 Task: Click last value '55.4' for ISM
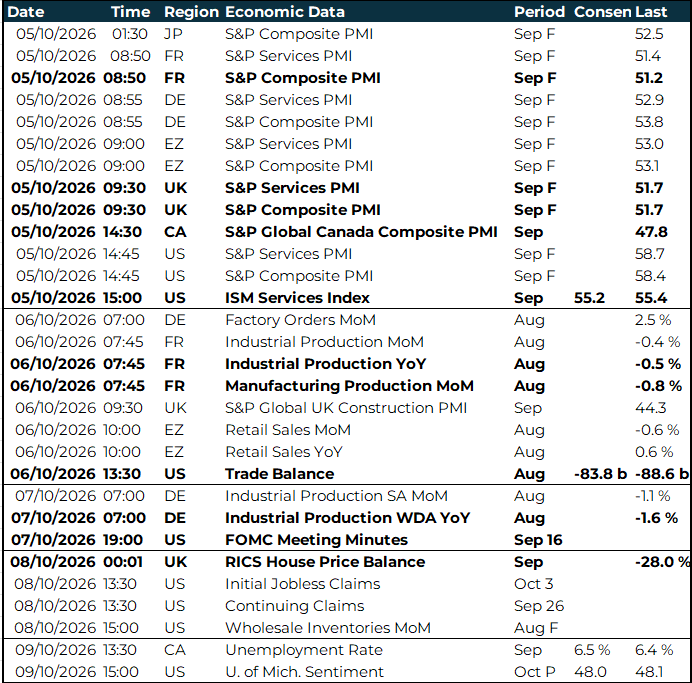[651, 298]
